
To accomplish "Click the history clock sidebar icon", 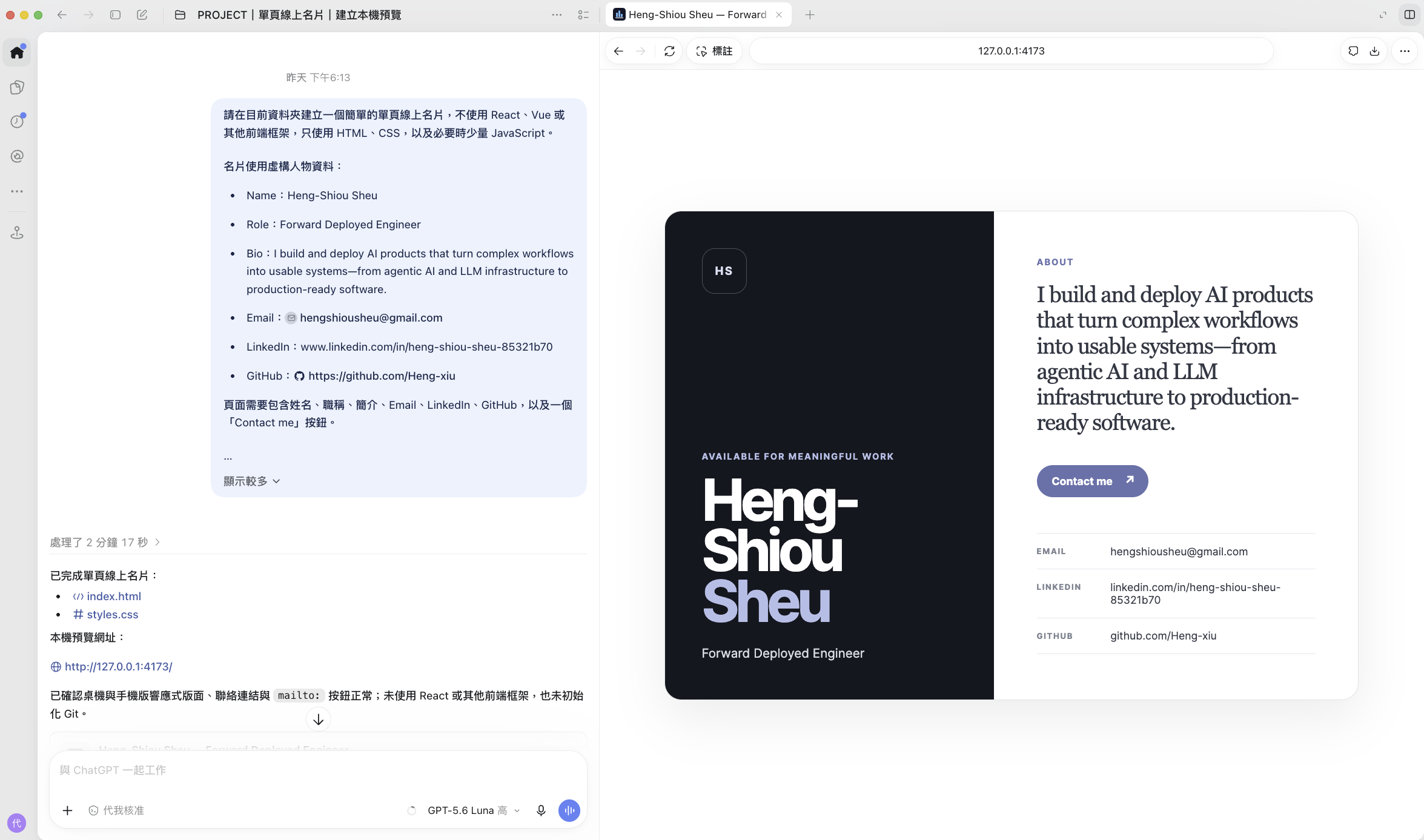I will (17, 122).
